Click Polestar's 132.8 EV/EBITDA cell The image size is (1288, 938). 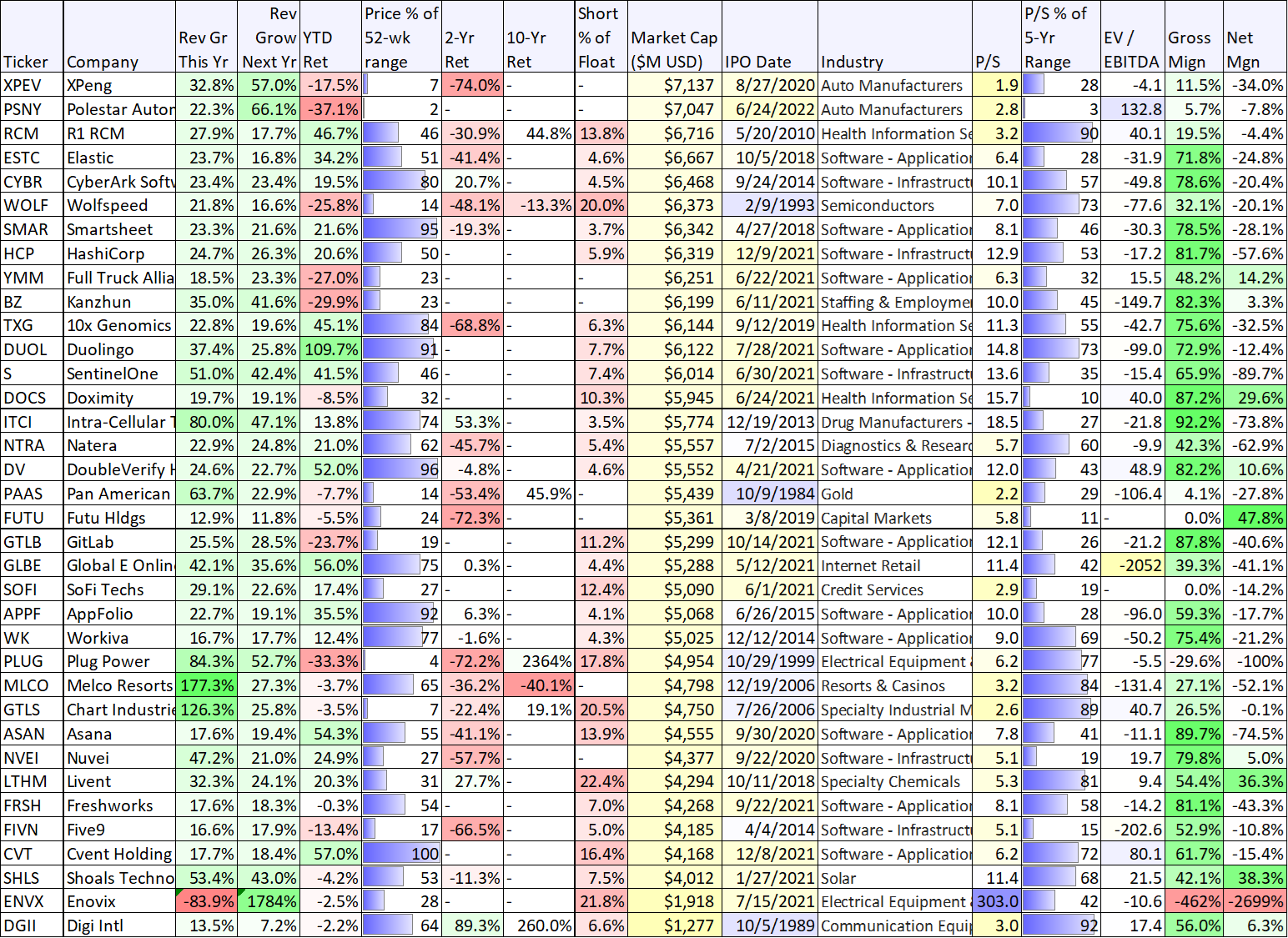1132,109
